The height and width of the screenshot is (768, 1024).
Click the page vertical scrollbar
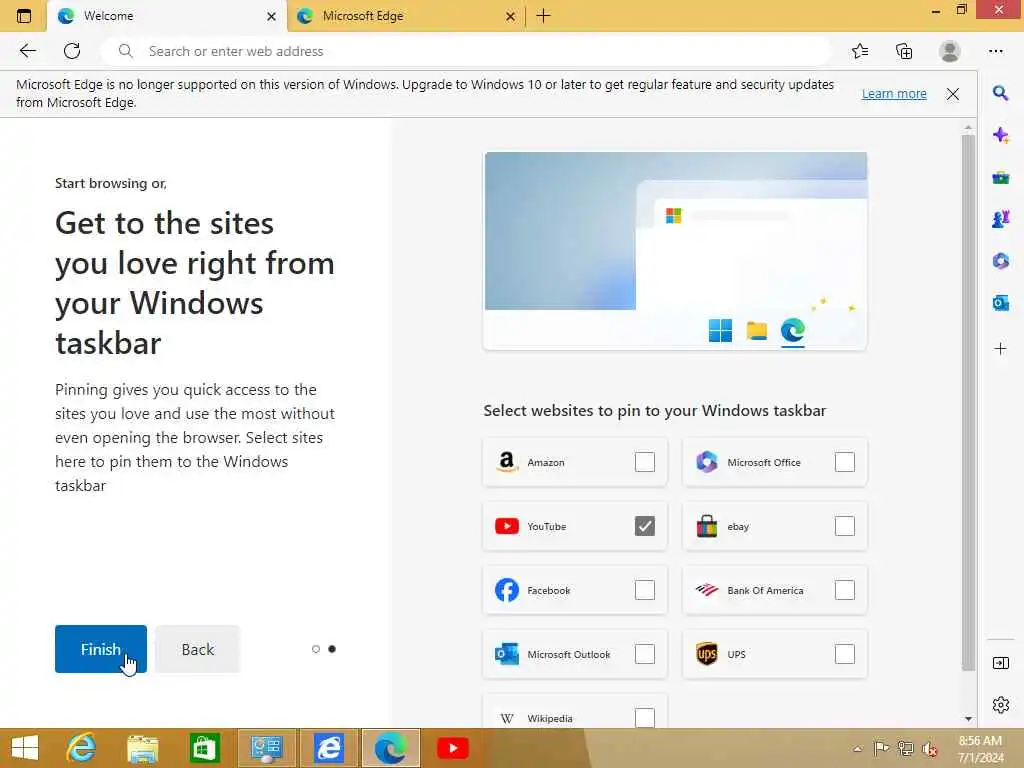pos(968,402)
